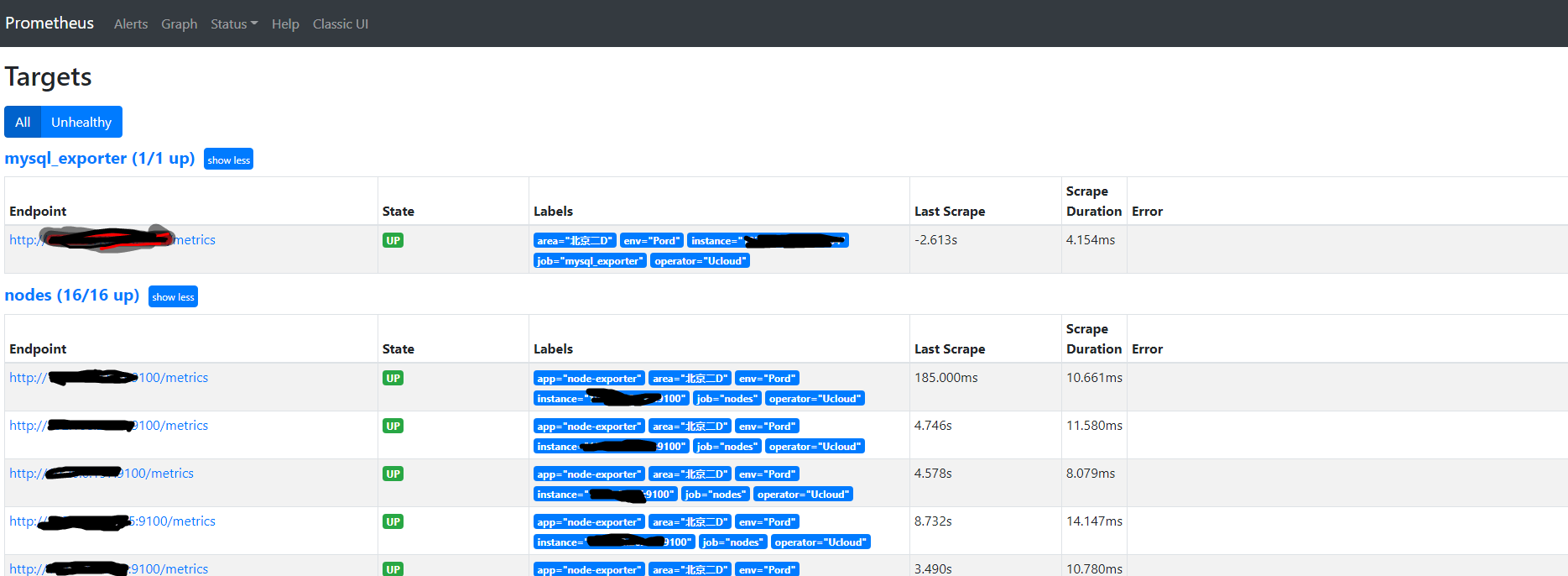1568x576 pixels.
Task: Click the 14.147ms scrape duration value
Action: click(x=1094, y=521)
